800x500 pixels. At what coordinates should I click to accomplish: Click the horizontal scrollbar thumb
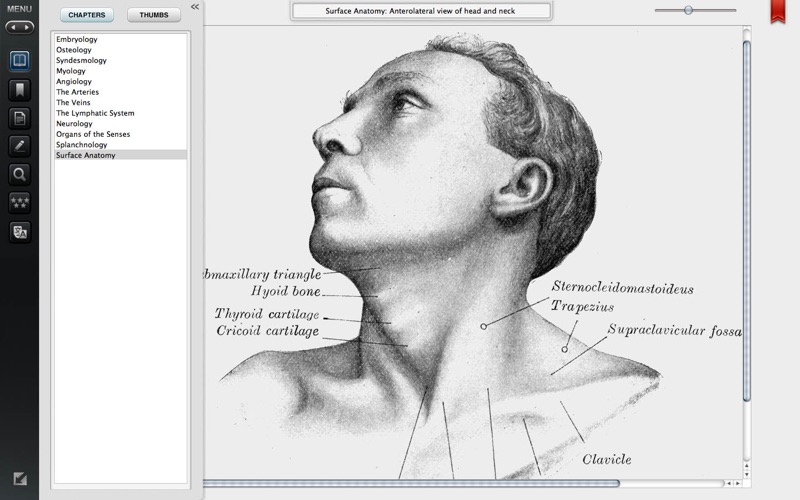point(411,483)
